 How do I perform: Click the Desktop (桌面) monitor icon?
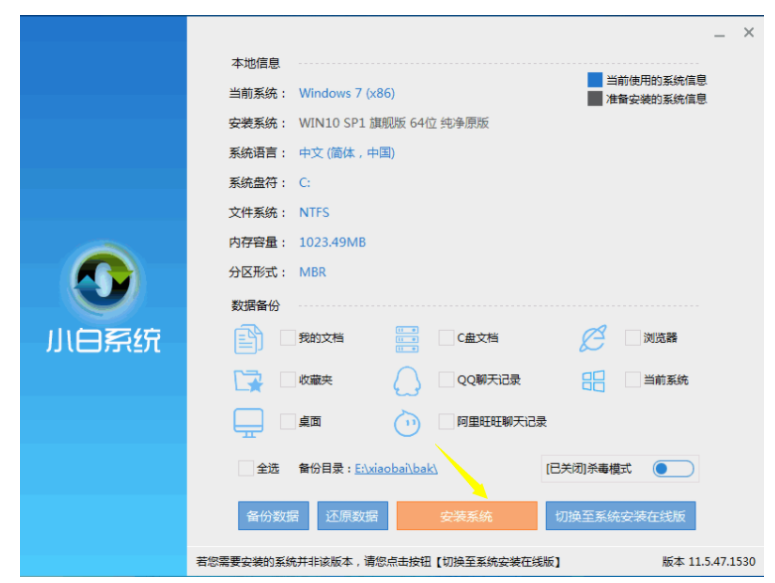tap(248, 422)
